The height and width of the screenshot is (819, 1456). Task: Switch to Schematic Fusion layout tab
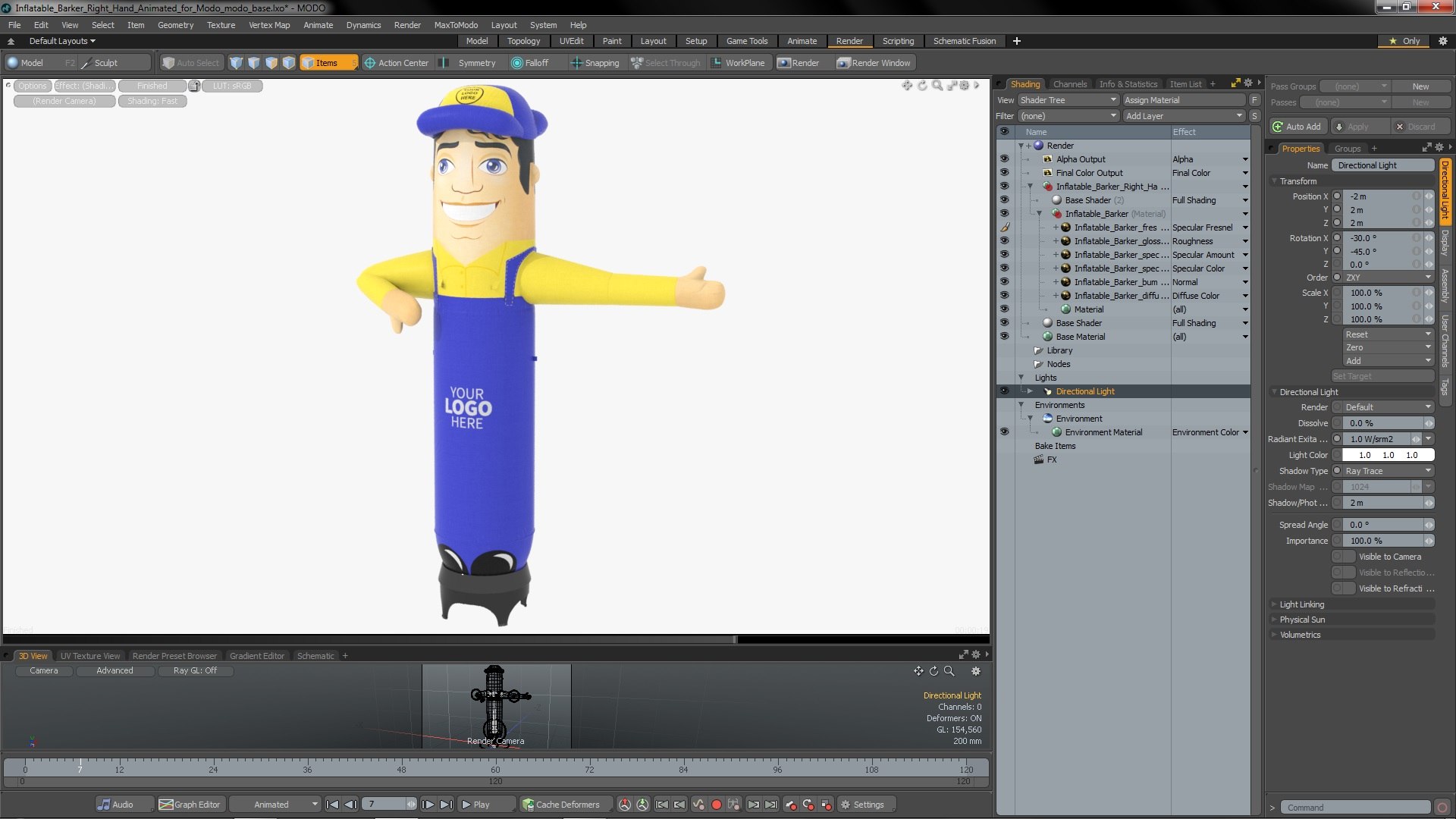964,41
